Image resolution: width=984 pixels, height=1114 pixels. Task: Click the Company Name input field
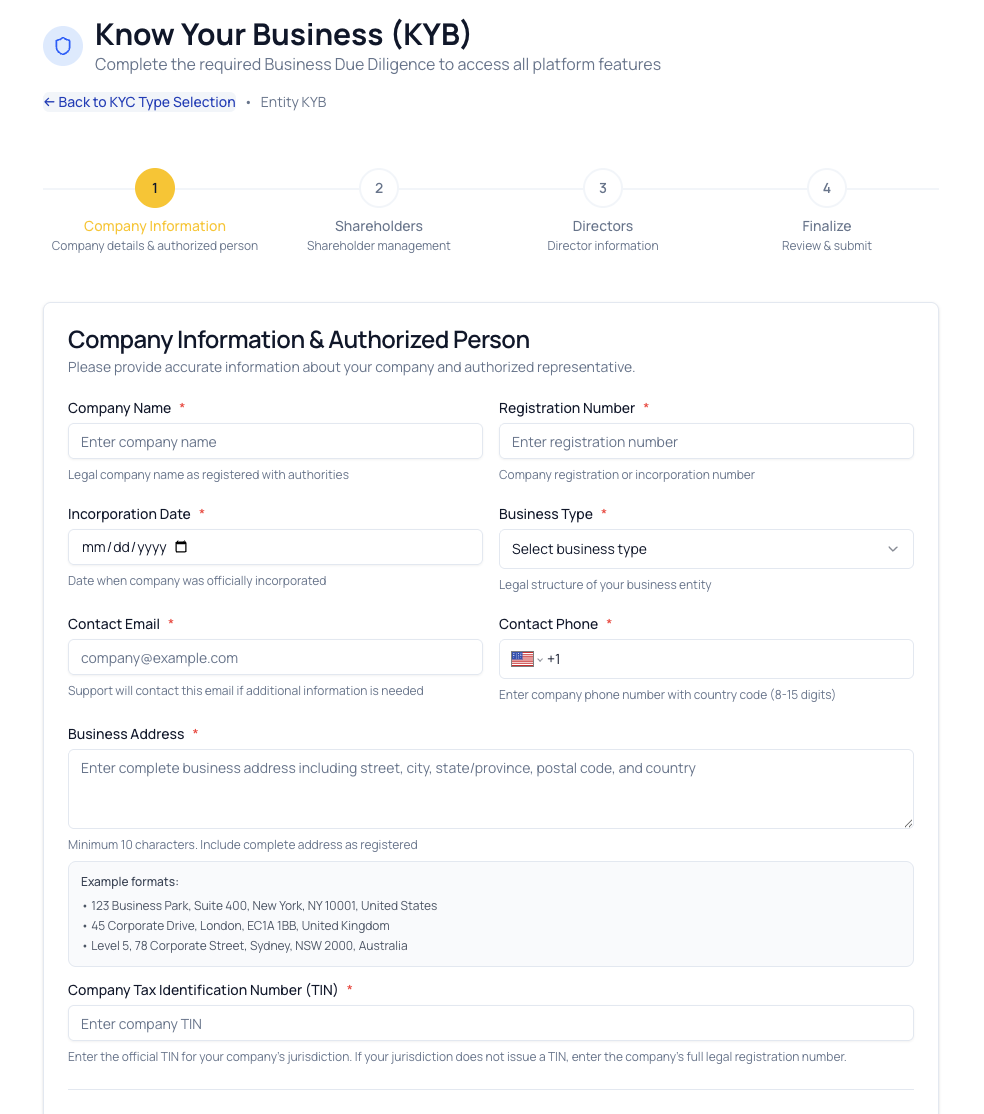tap(275, 441)
